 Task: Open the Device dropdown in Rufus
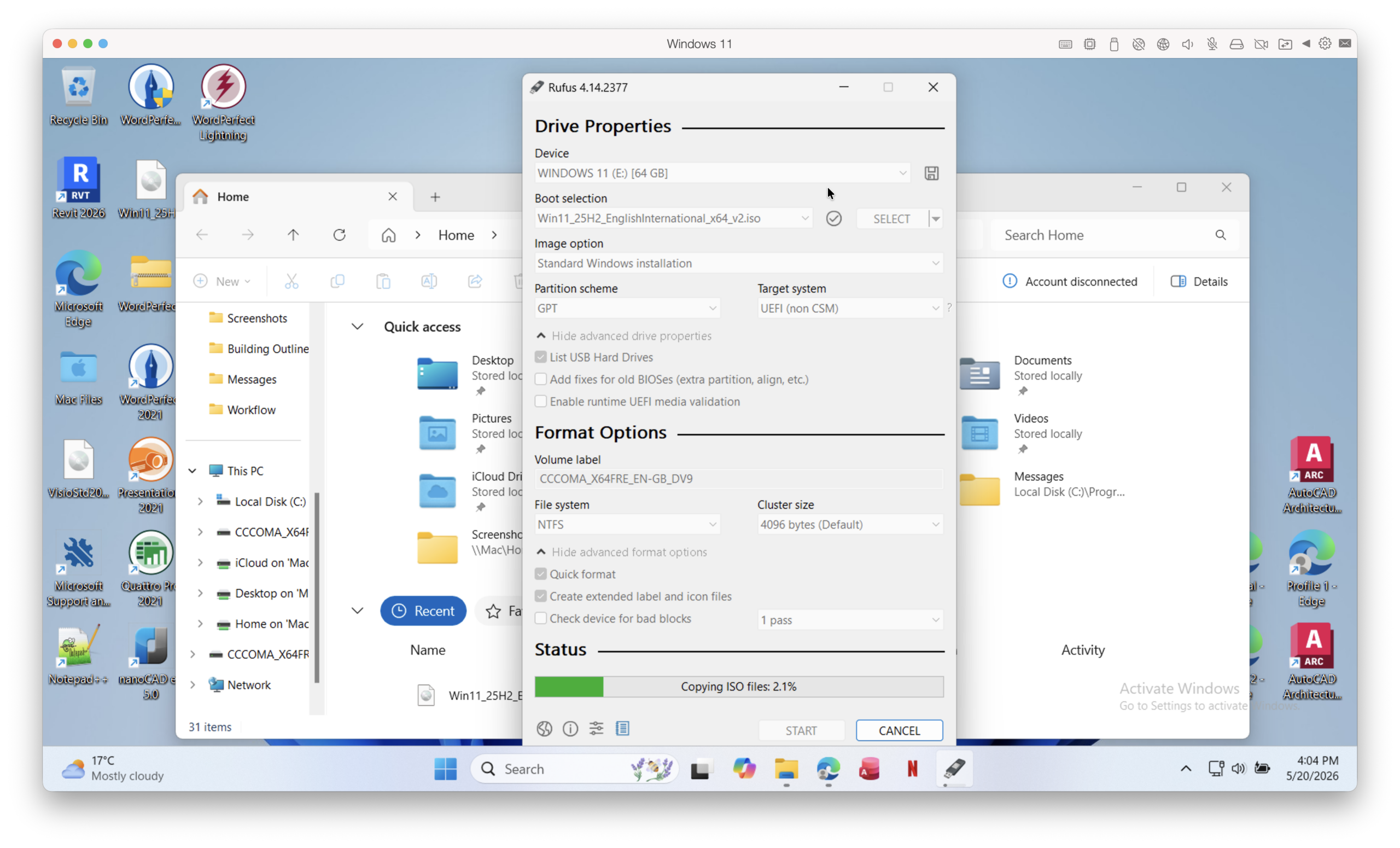(722, 173)
